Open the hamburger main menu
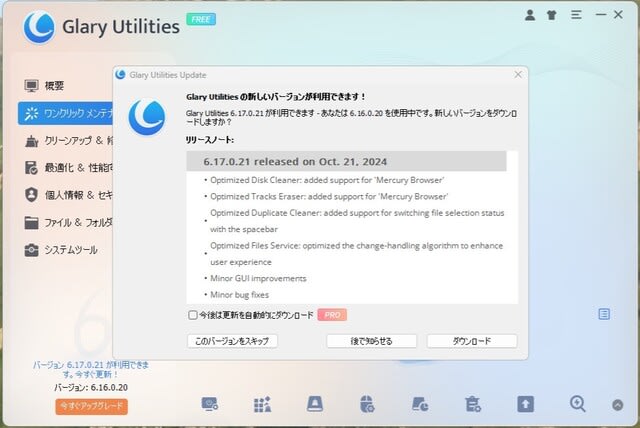 click(x=576, y=15)
